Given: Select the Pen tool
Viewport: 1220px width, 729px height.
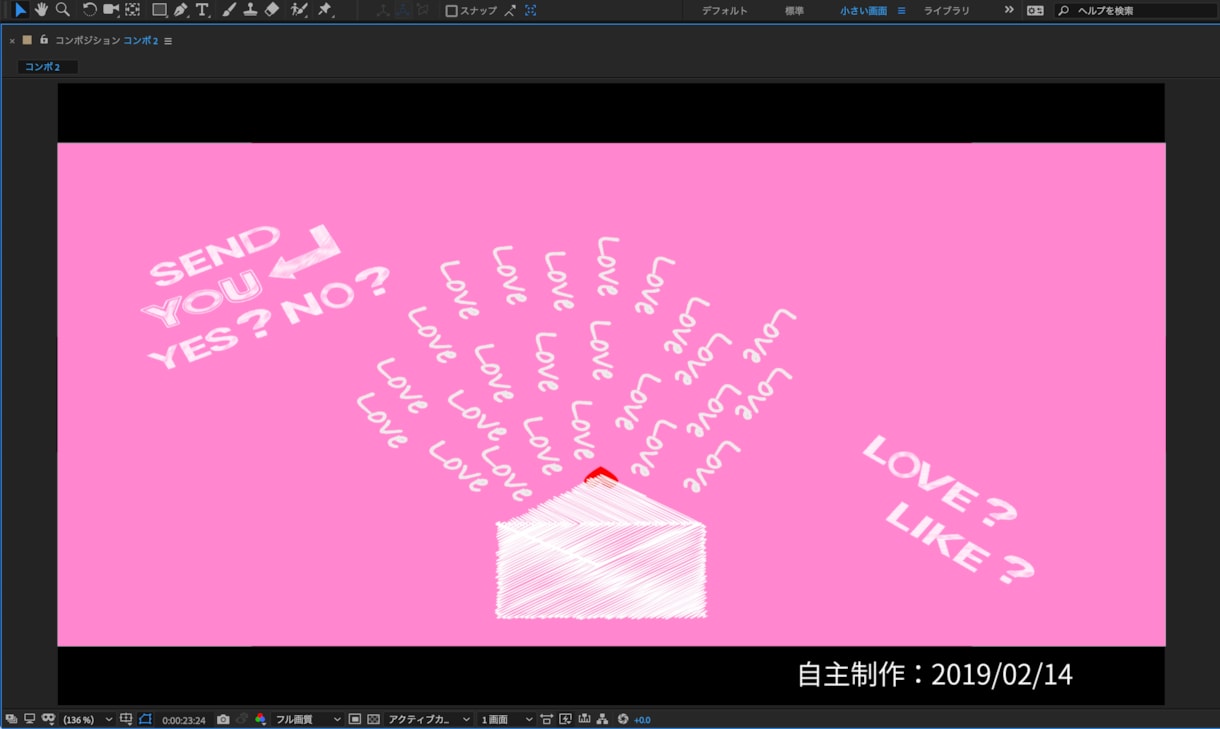Looking at the screenshot, I should point(181,10).
